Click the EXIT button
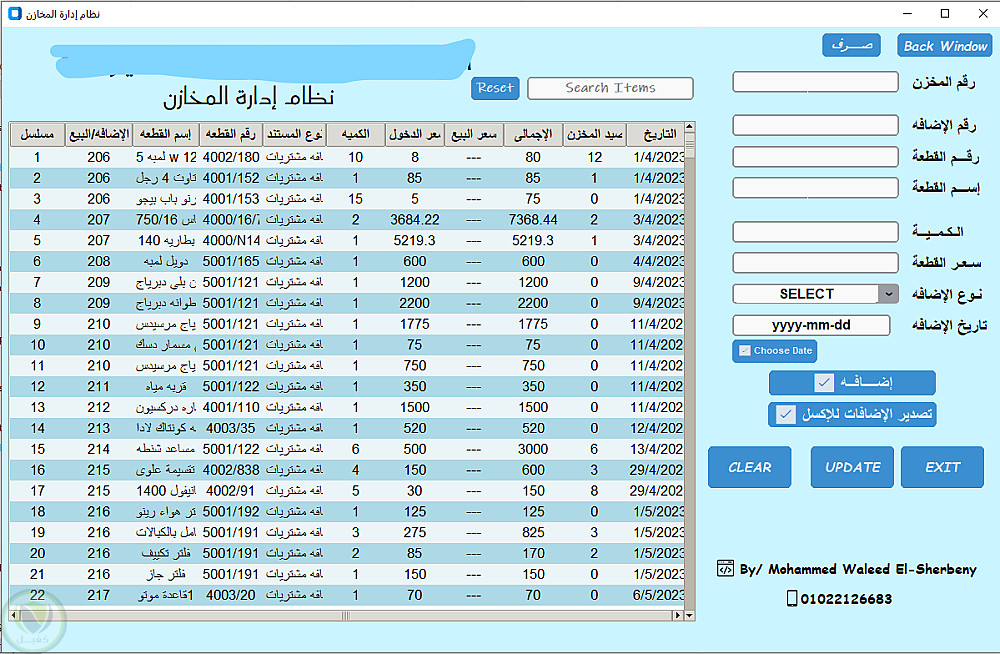Viewport: 1000px width, 654px height. [x=942, y=467]
